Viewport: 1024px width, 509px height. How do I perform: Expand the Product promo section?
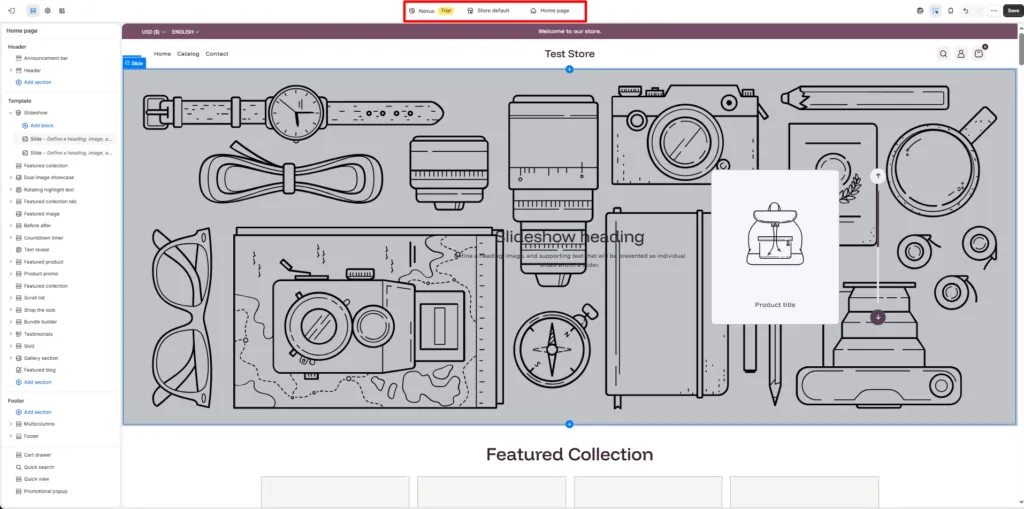point(11,274)
